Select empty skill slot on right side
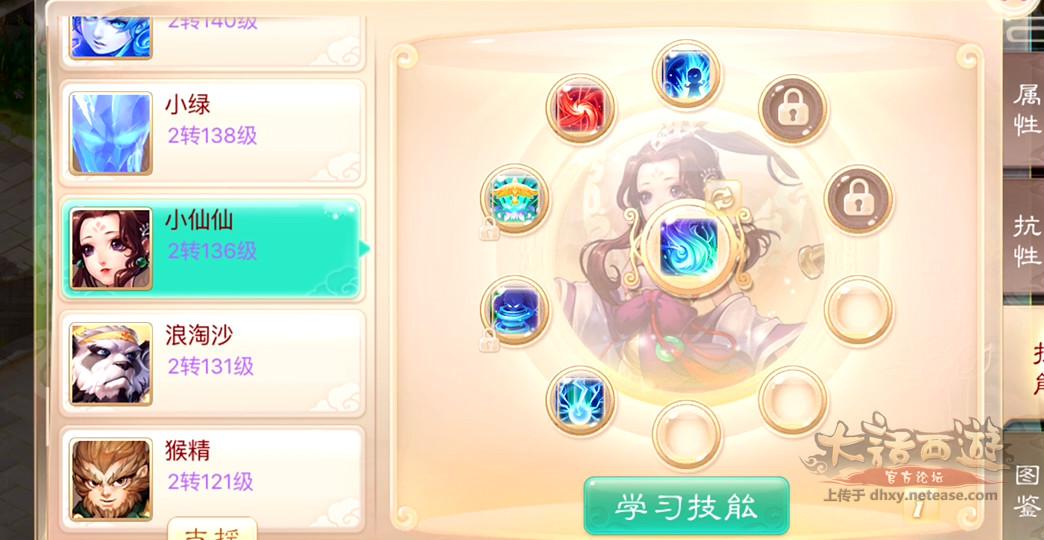This screenshot has width=1044, height=540. [x=858, y=310]
